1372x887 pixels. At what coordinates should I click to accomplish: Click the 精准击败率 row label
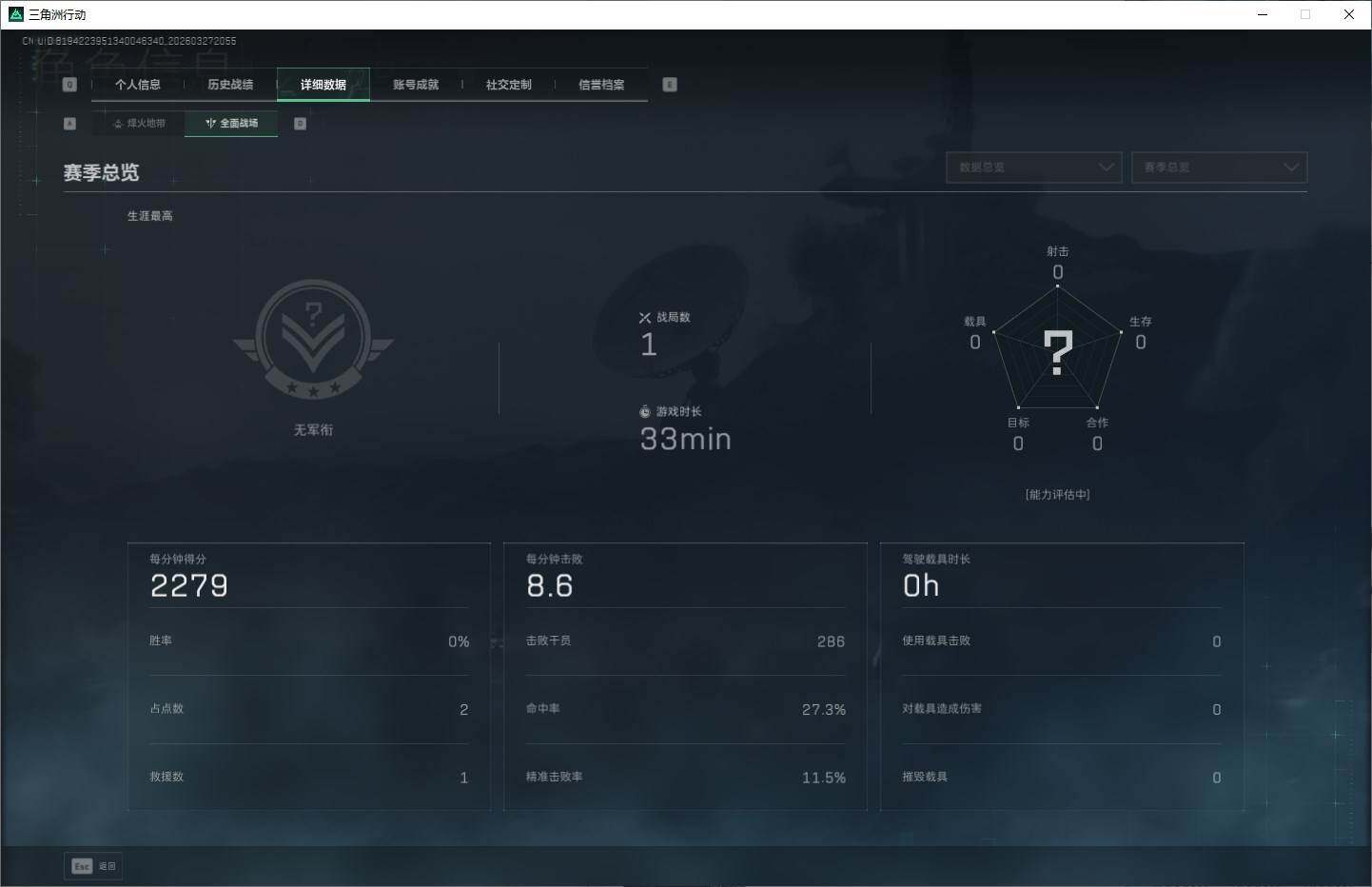pyautogui.click(x=555, y=778)
